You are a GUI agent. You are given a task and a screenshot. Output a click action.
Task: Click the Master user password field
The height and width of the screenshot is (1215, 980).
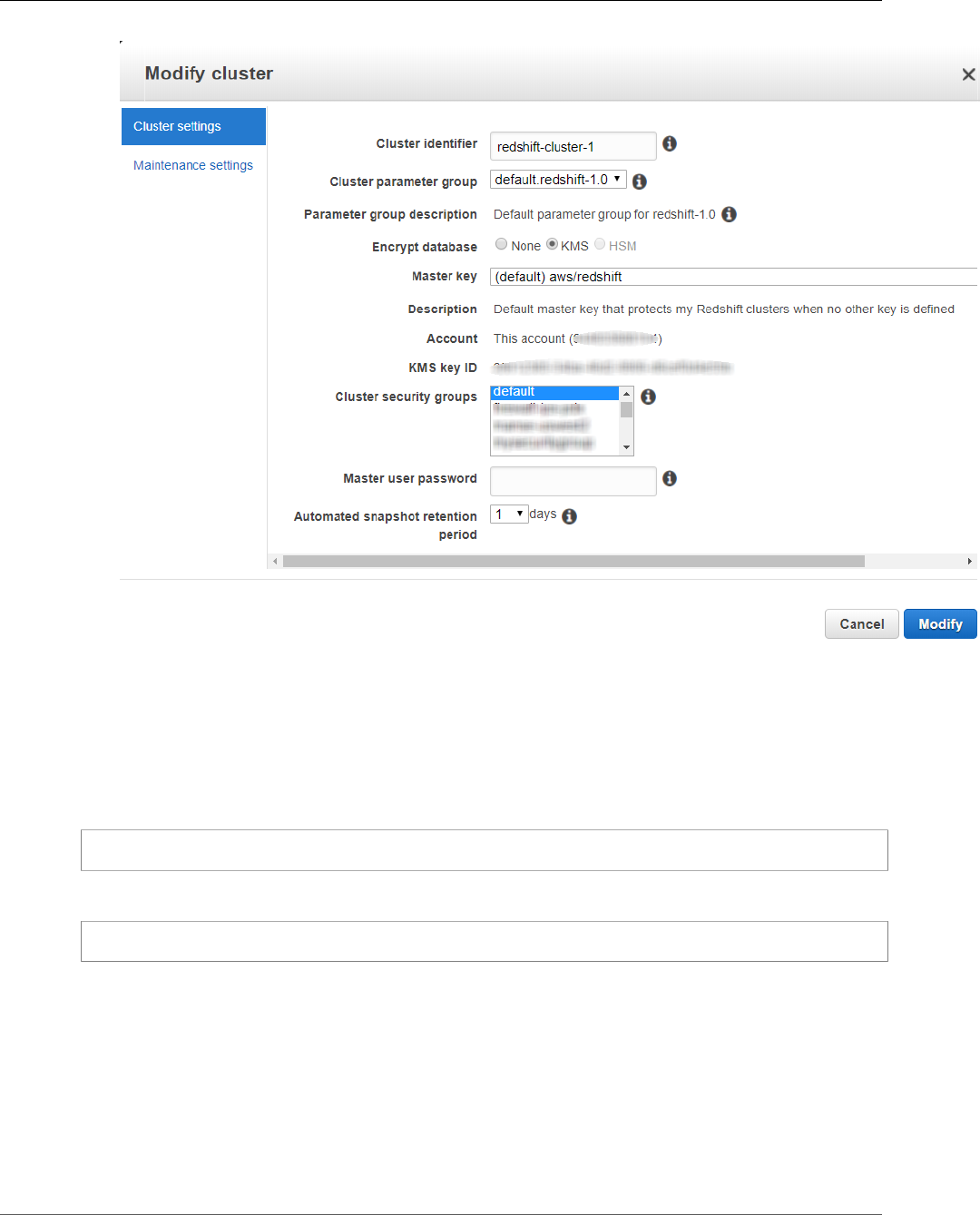pos(573,481)
